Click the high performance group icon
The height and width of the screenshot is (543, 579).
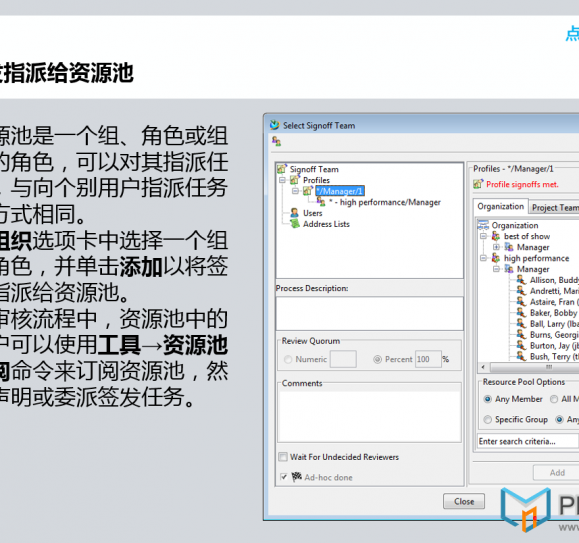pyautogui.click(x=496, y=258)
